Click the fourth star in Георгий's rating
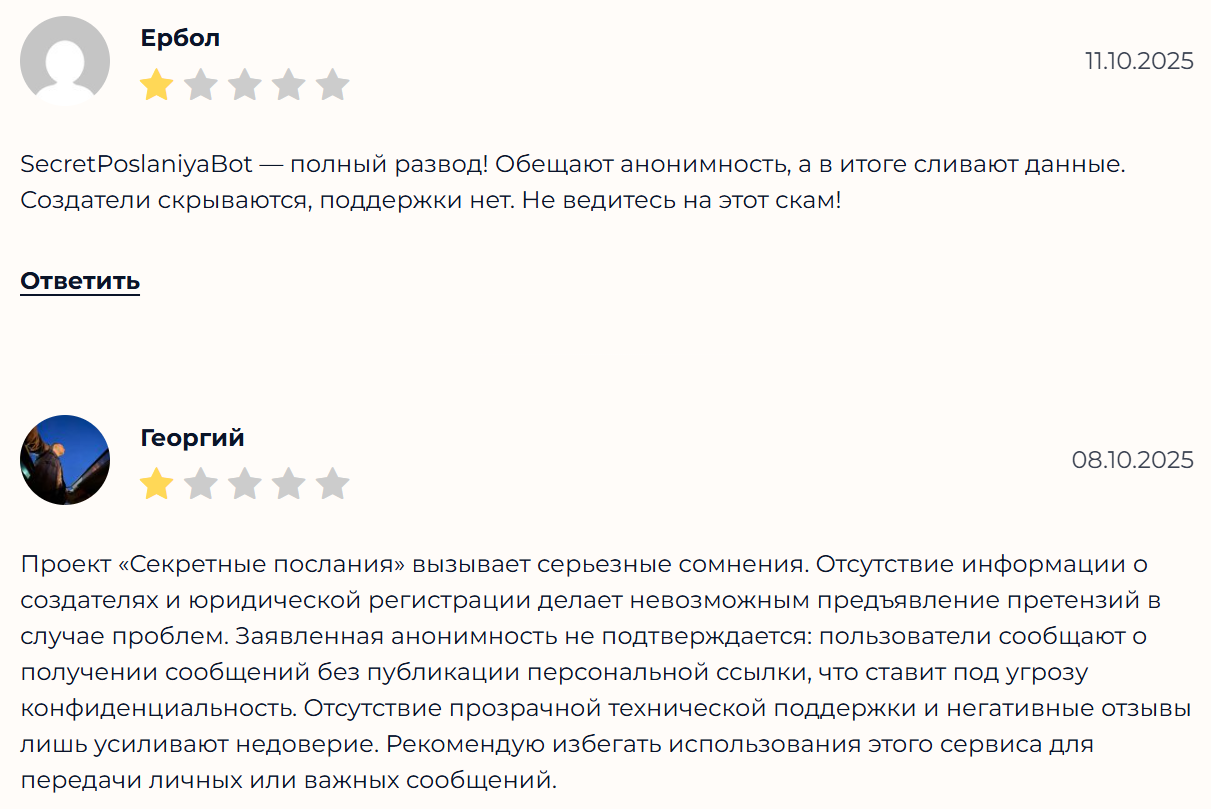 click(x=288, y=485)
